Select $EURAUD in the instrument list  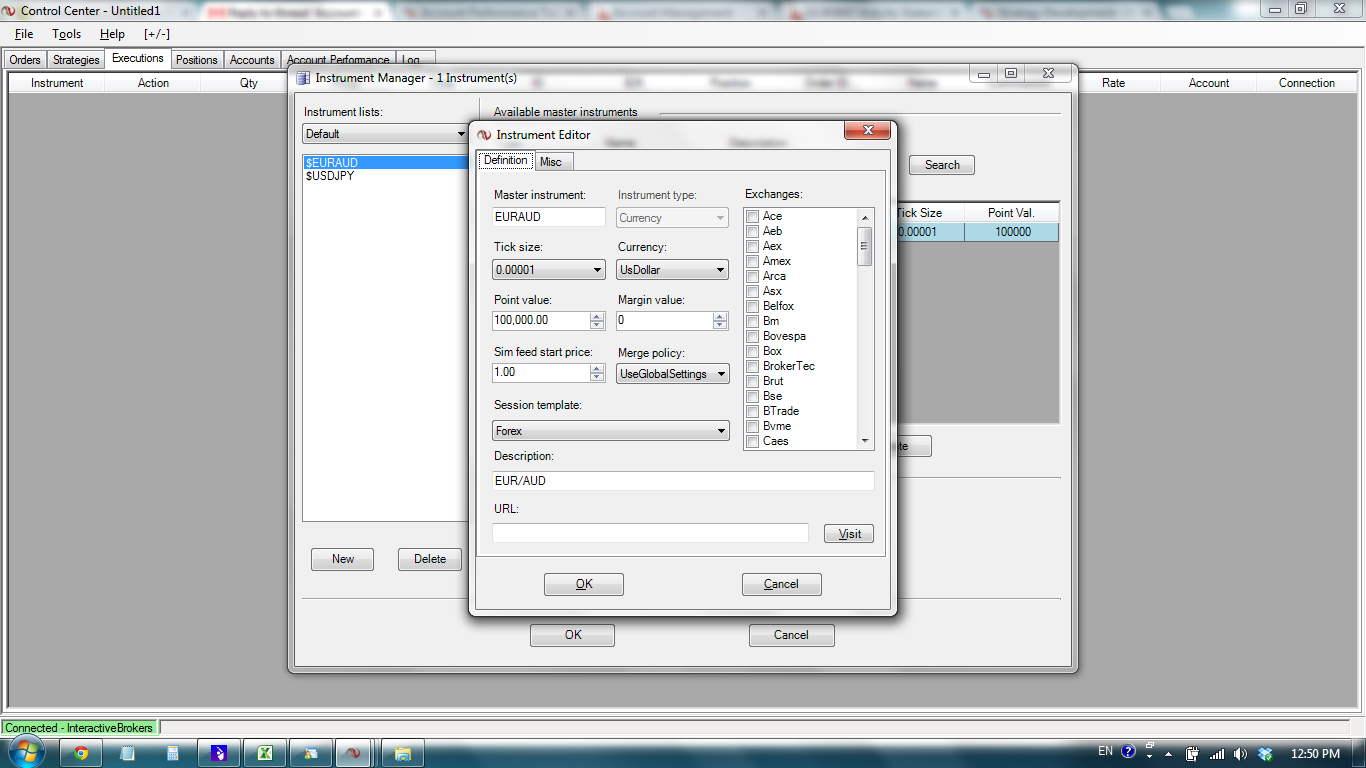(385, 163)
